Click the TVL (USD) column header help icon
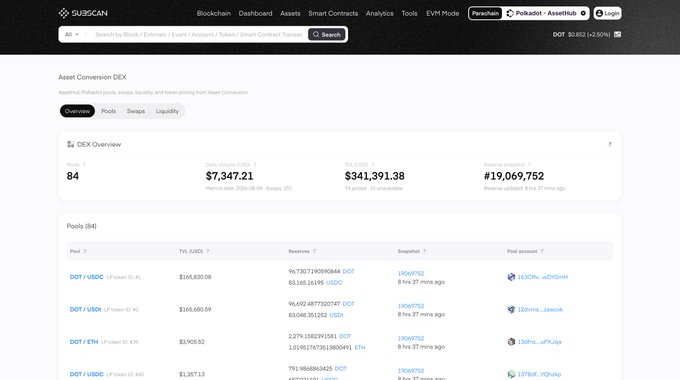 pos(208,251)
